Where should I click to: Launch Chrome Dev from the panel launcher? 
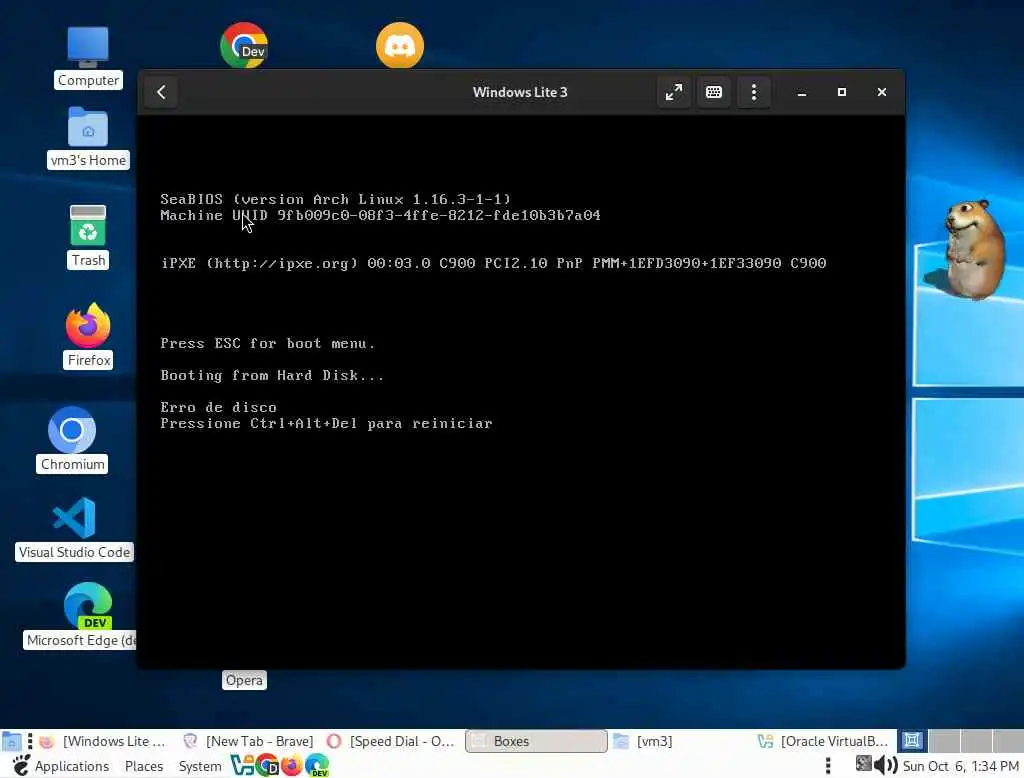[266, 765]
